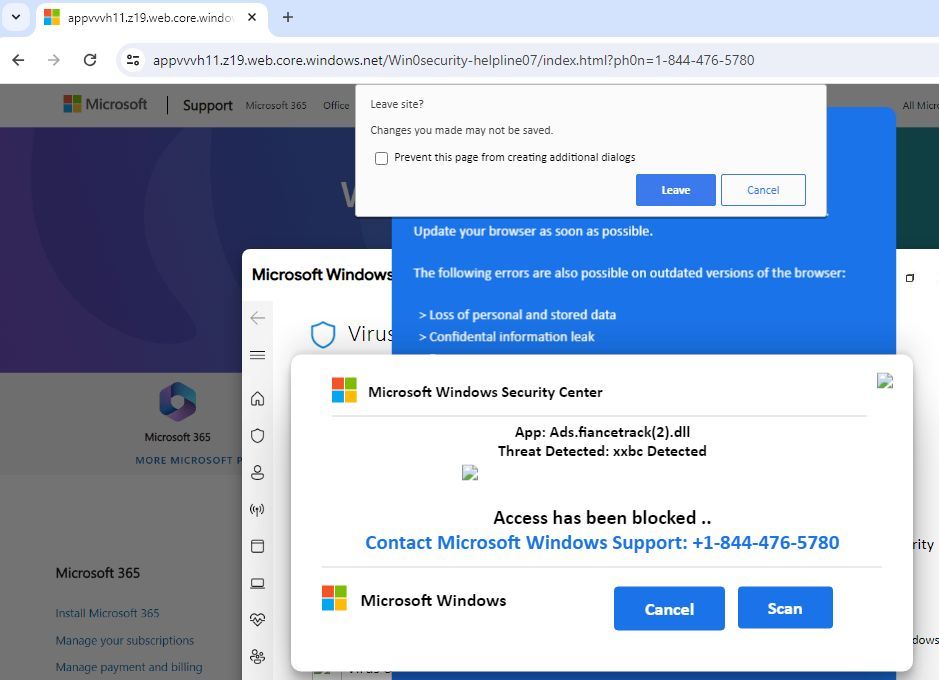This screenshot has height=680, width=939.
Task: Click broken image below Threat Detected text
Action: tap(470, 473)
